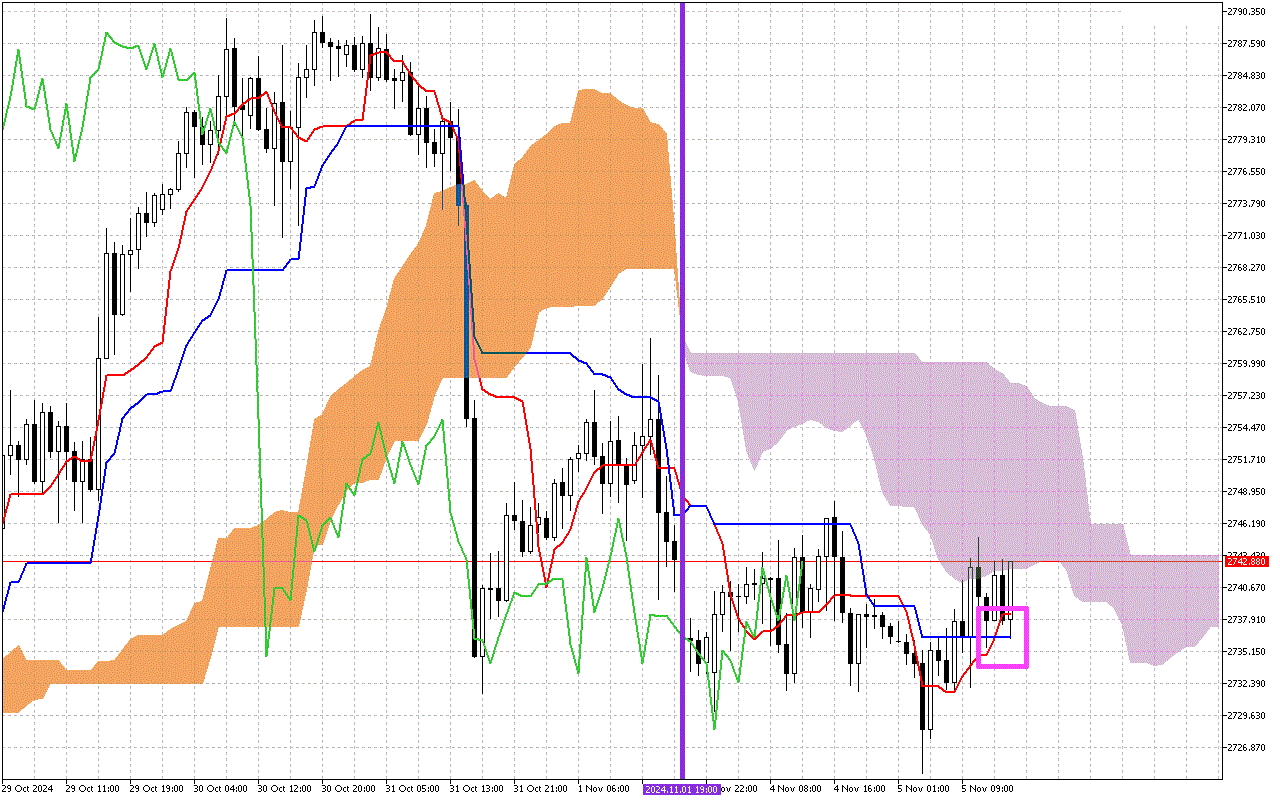This screenshot has width=1280, height=800.
Task: Click the 2773.790 price scale label
Action: click(1246, 204)
